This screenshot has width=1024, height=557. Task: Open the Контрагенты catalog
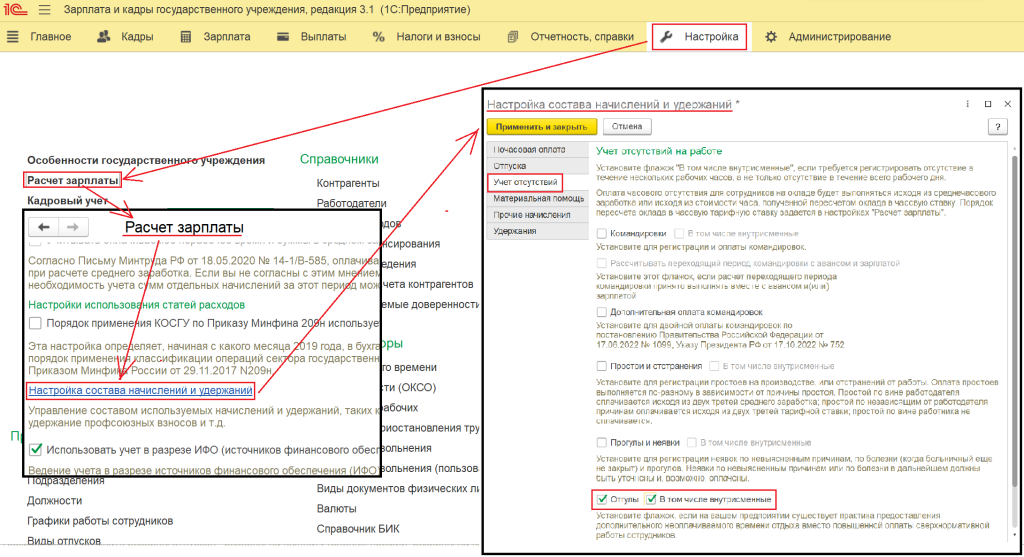[348, 183]
